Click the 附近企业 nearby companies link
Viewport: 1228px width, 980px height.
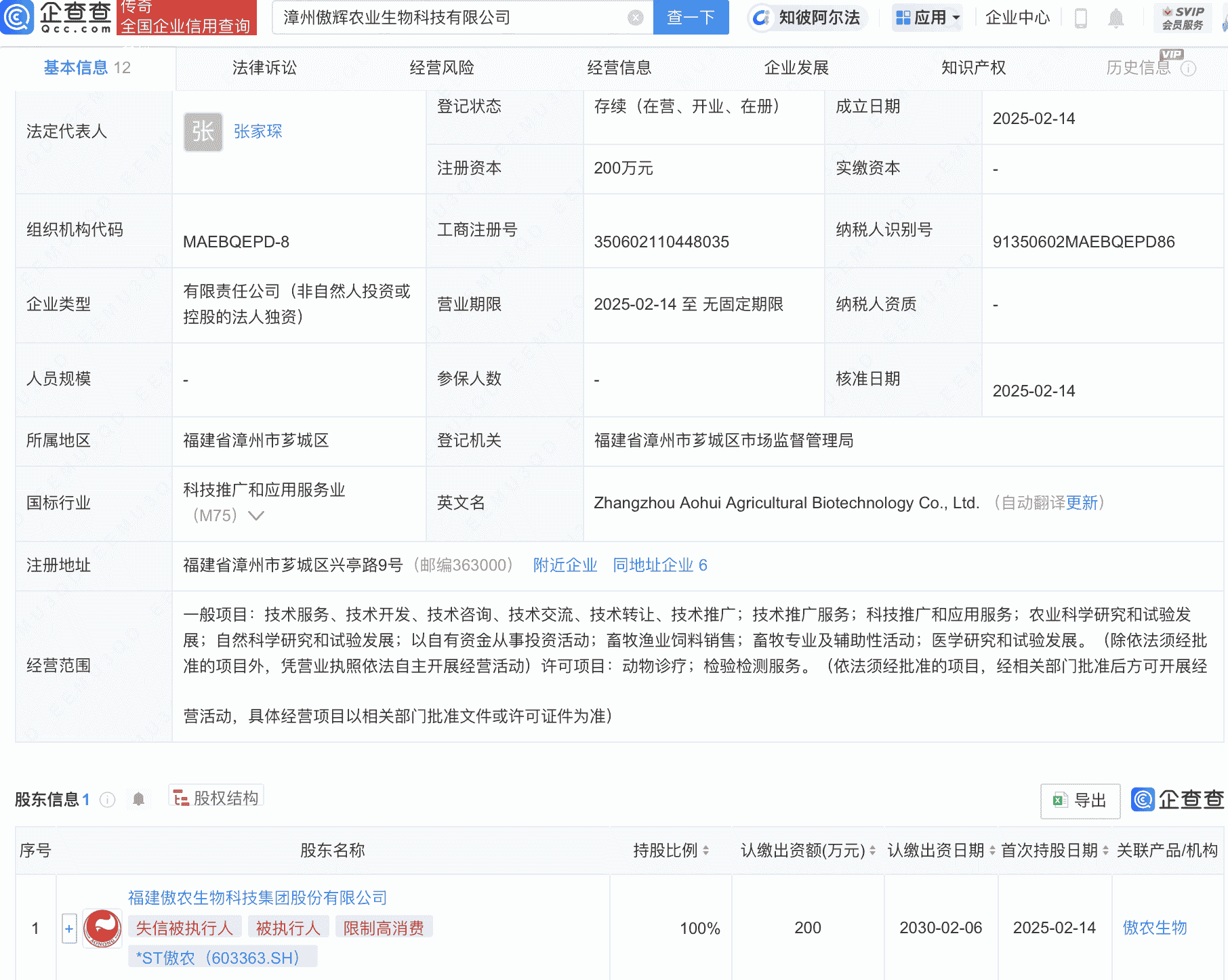point(566,565)
